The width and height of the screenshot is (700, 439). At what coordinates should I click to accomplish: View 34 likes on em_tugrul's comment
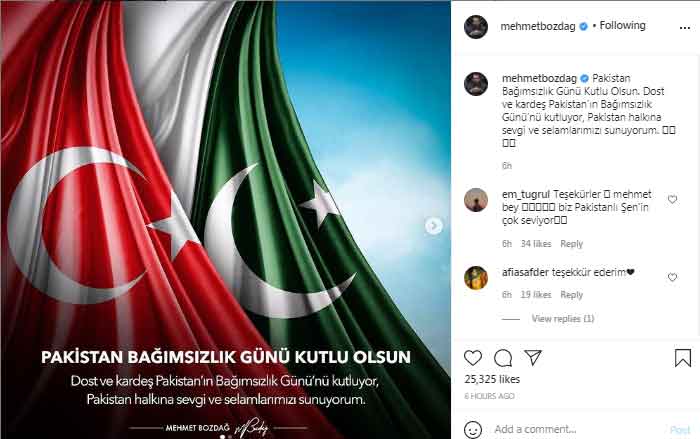point(536,244)
